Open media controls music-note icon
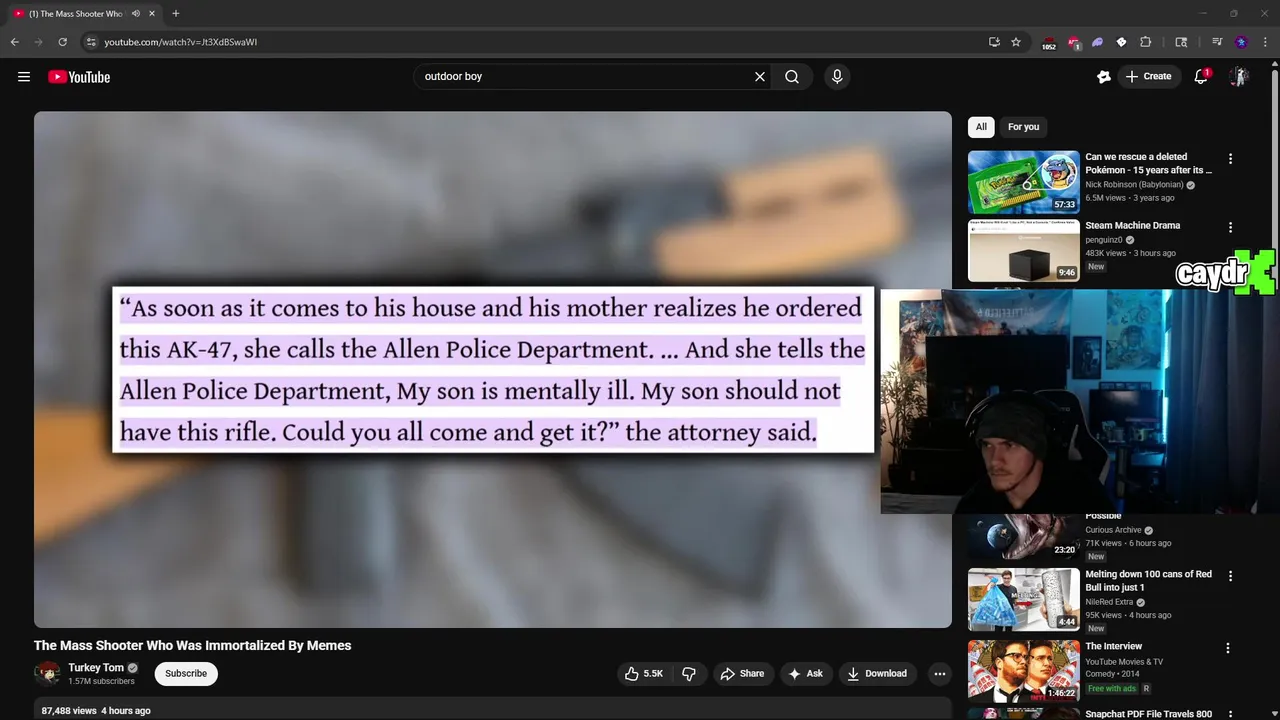 (1217, 42)
